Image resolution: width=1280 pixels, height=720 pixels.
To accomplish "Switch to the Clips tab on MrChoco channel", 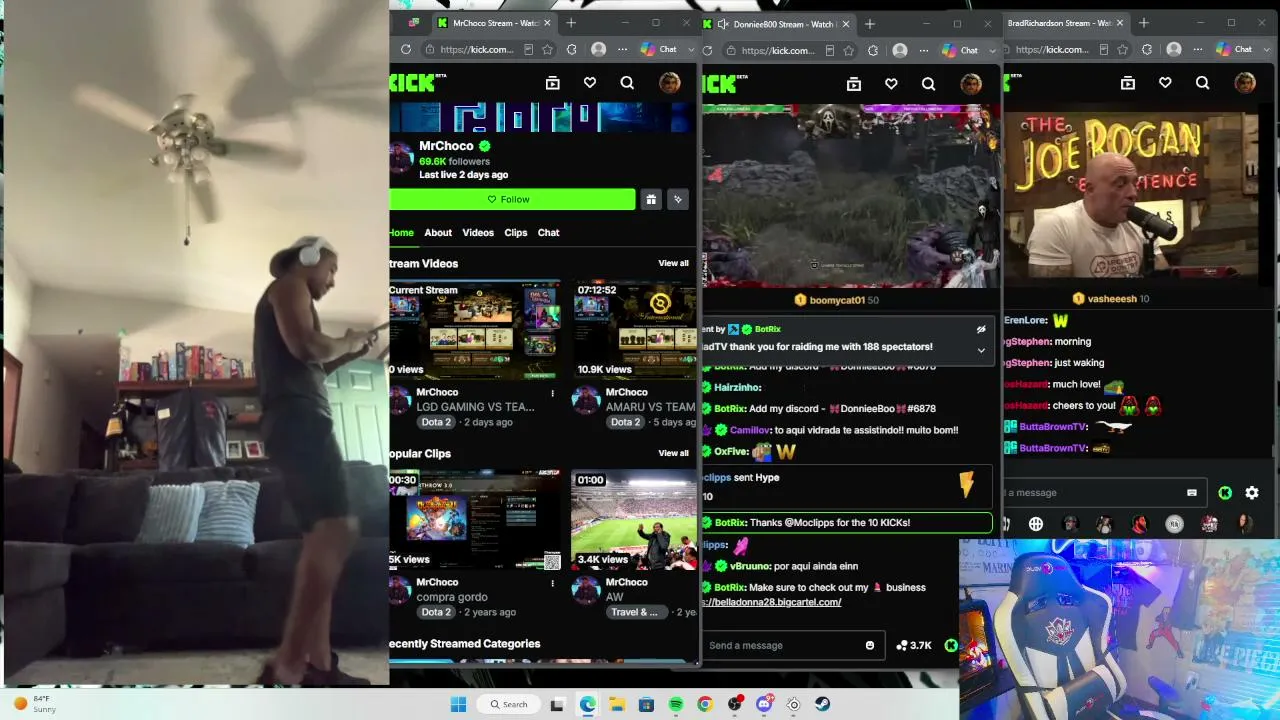I will [516, 233].
